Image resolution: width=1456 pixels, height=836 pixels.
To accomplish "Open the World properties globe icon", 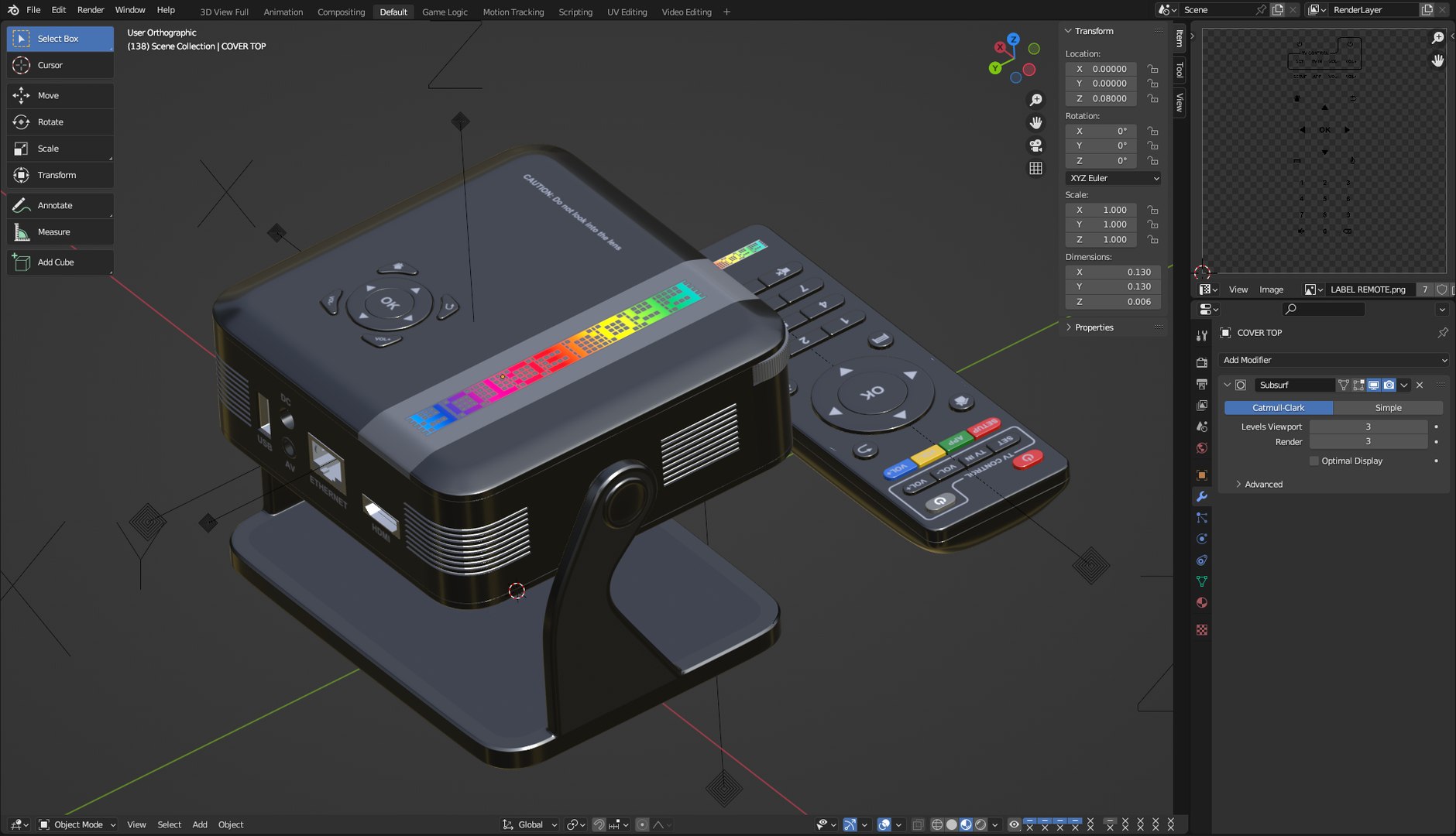I will (1202, 448).
